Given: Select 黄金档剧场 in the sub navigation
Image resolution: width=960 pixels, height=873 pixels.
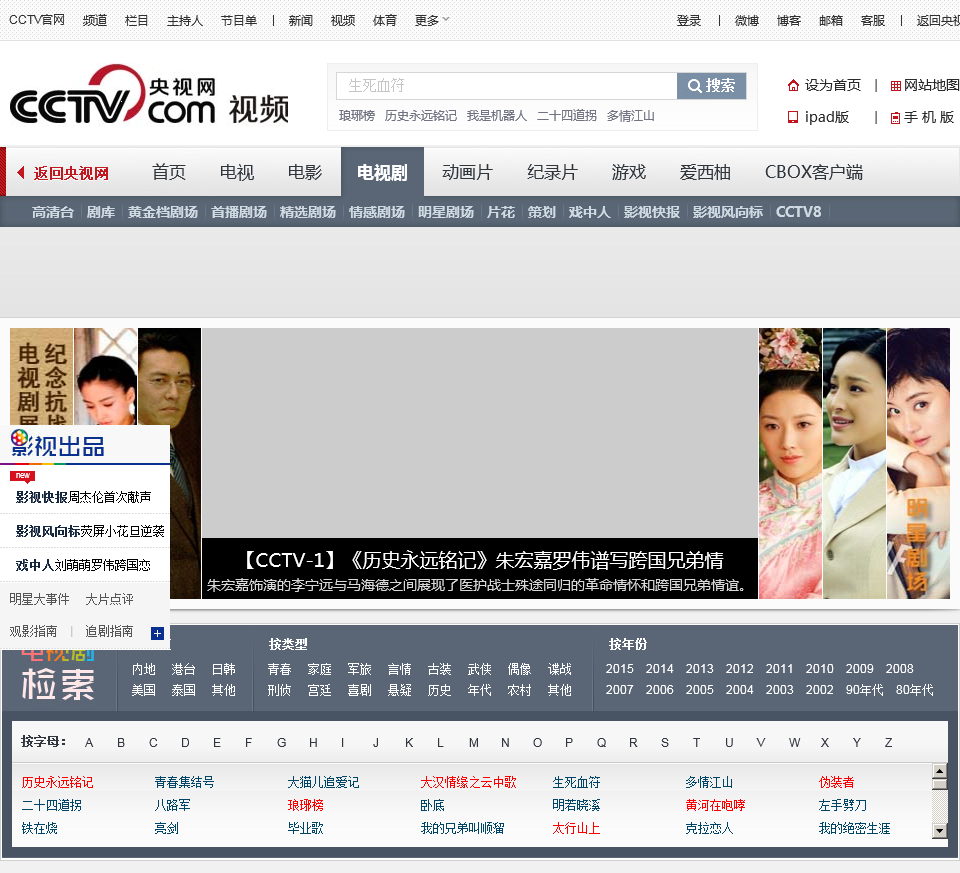Looking at the screenshot, I should [x=163, y=212].
